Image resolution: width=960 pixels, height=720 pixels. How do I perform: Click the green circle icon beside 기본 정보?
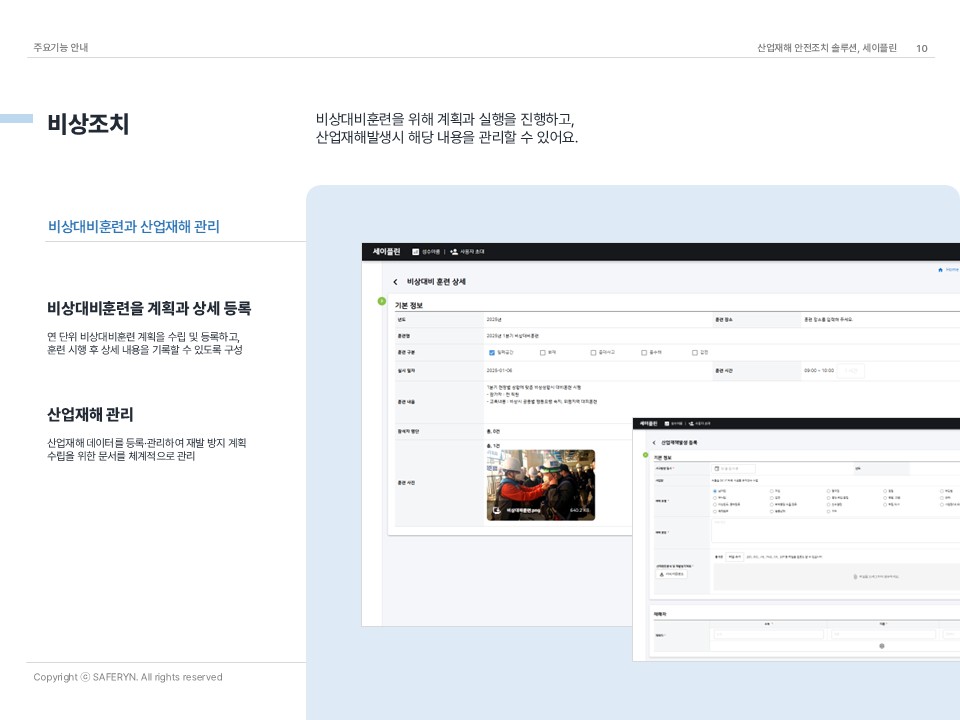(x=381, y=300)
